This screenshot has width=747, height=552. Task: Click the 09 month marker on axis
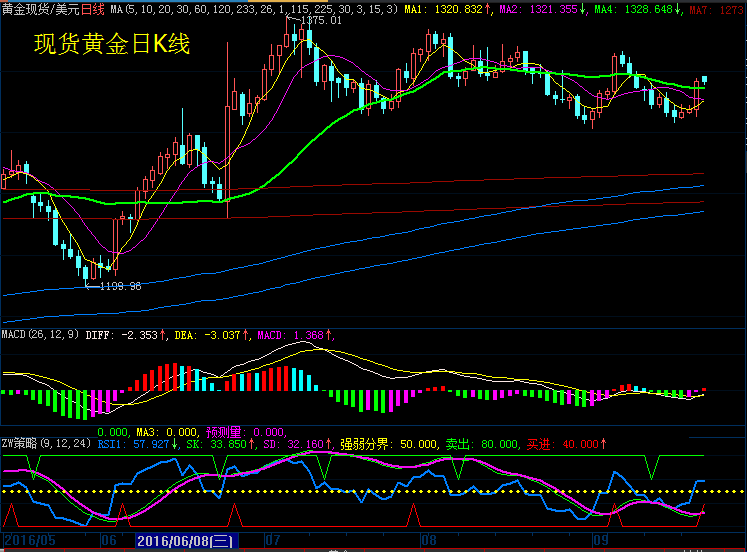pyautogui.click(x=598, y=540)
